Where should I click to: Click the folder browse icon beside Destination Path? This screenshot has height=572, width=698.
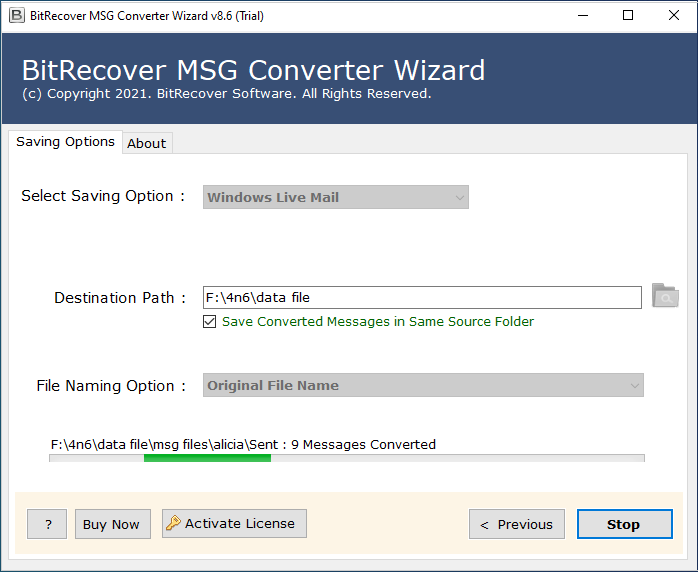click(664, 296)
